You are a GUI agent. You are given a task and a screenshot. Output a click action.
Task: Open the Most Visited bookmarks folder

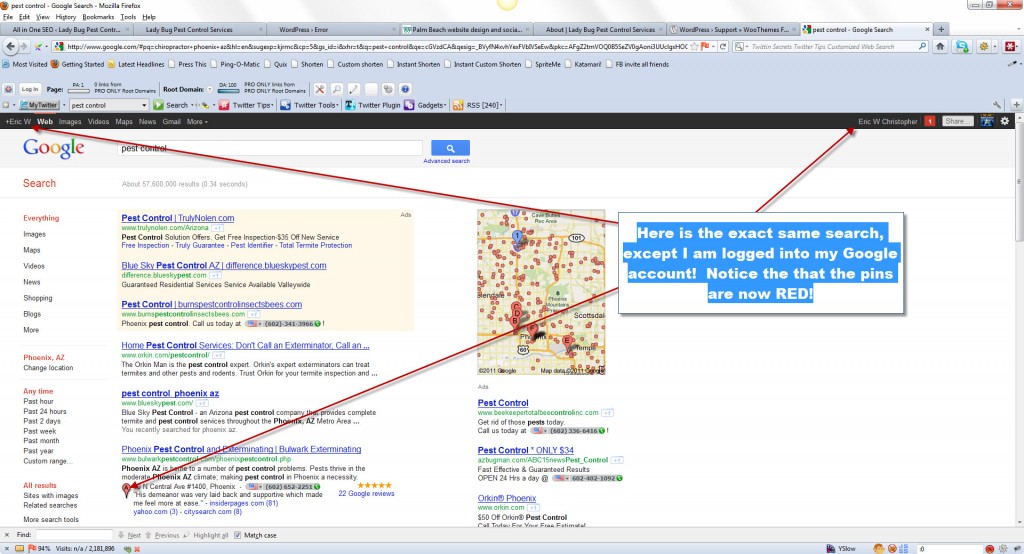point(25,65)
